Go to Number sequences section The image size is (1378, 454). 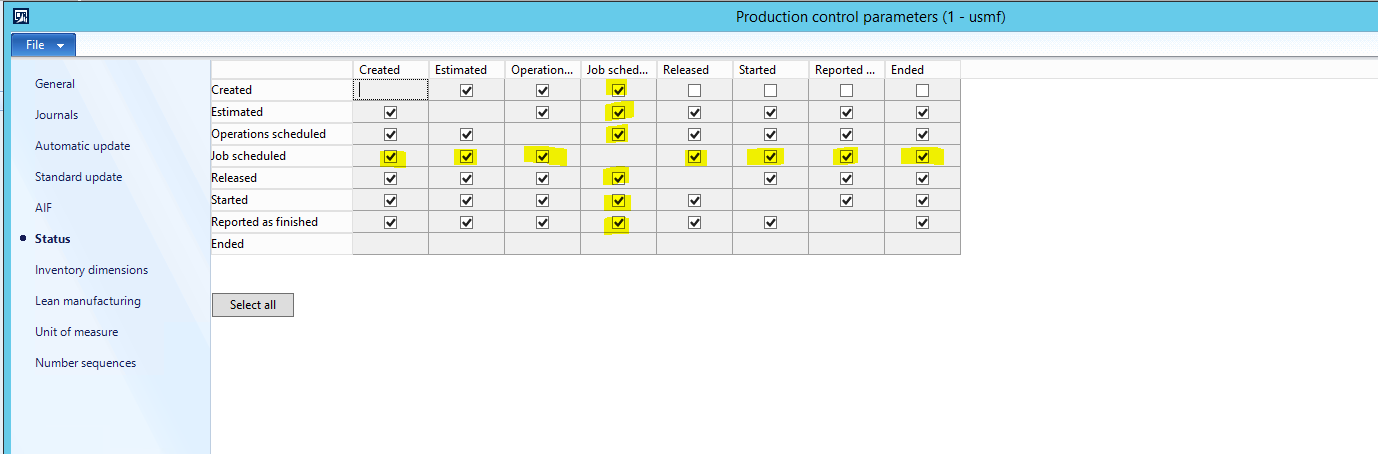85,363
